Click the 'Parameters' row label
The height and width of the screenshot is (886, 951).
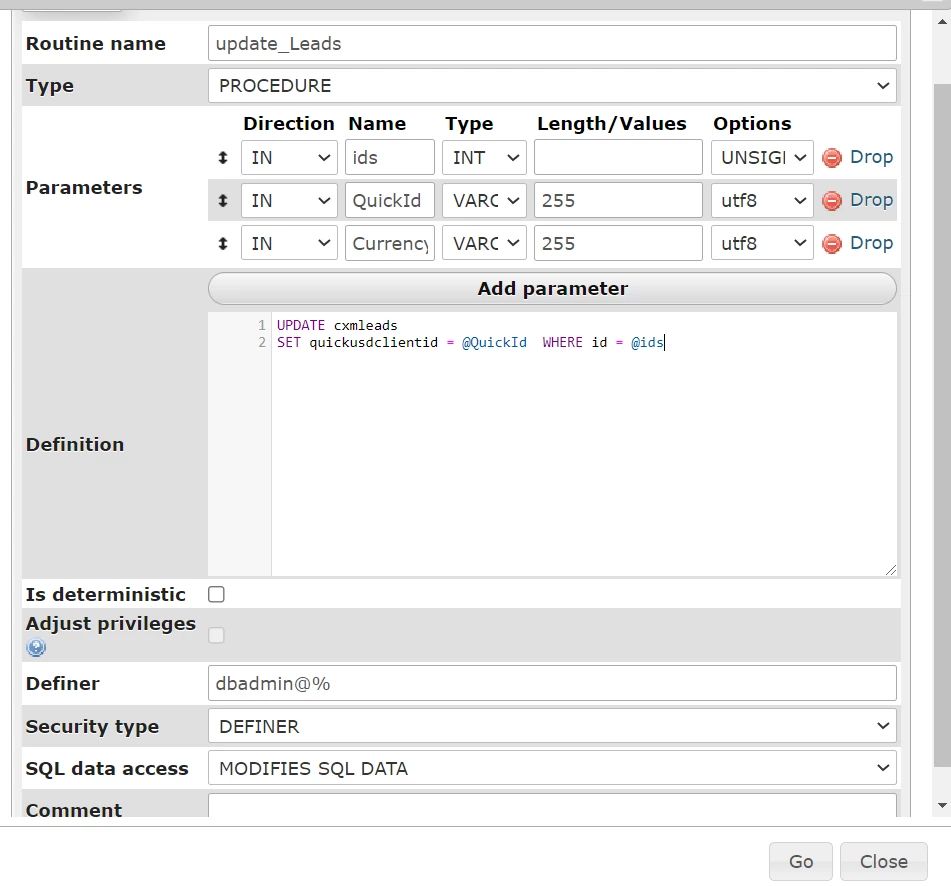point(84,187)
